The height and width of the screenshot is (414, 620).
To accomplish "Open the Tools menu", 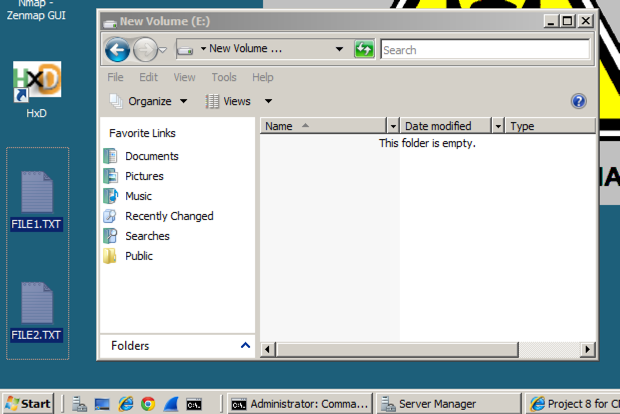I will 224,77.
